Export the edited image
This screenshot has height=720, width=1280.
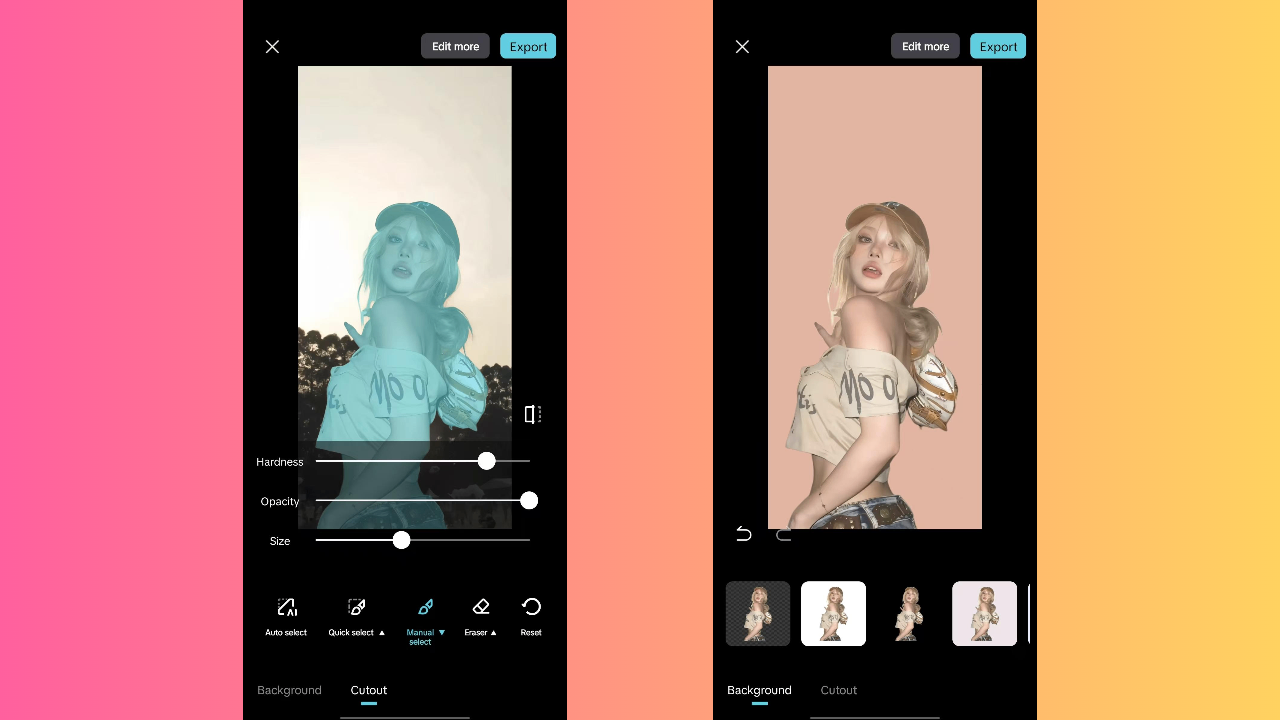click(527, 46)
